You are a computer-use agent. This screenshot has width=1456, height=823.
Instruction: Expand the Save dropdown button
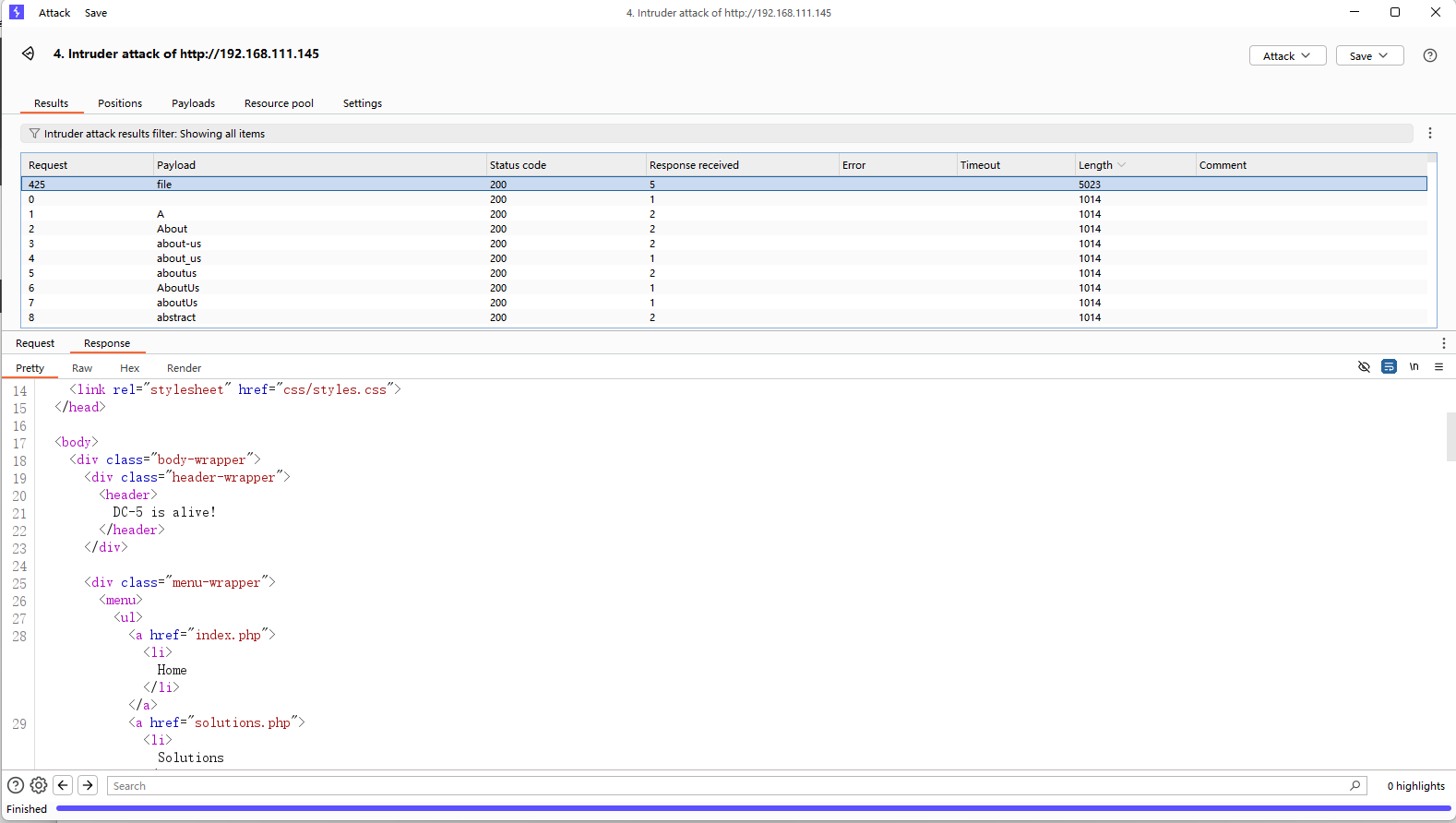pos(1369,55)
